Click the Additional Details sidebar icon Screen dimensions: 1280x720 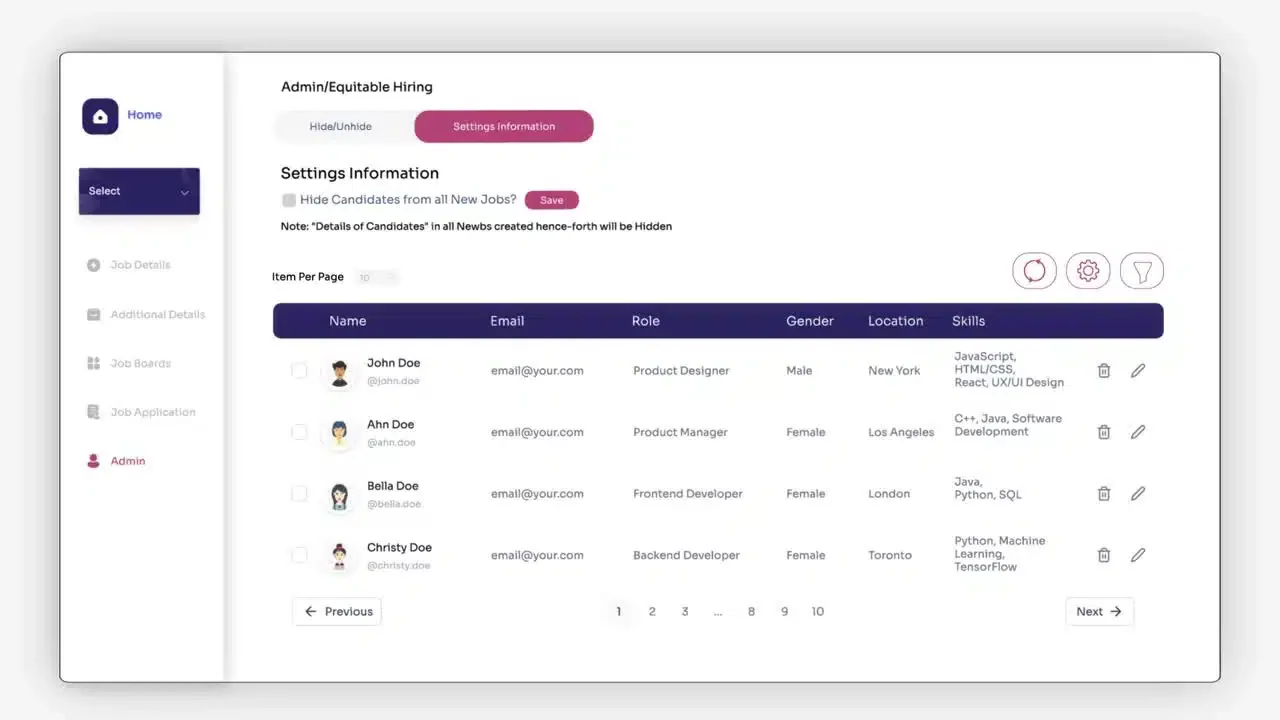94,314
